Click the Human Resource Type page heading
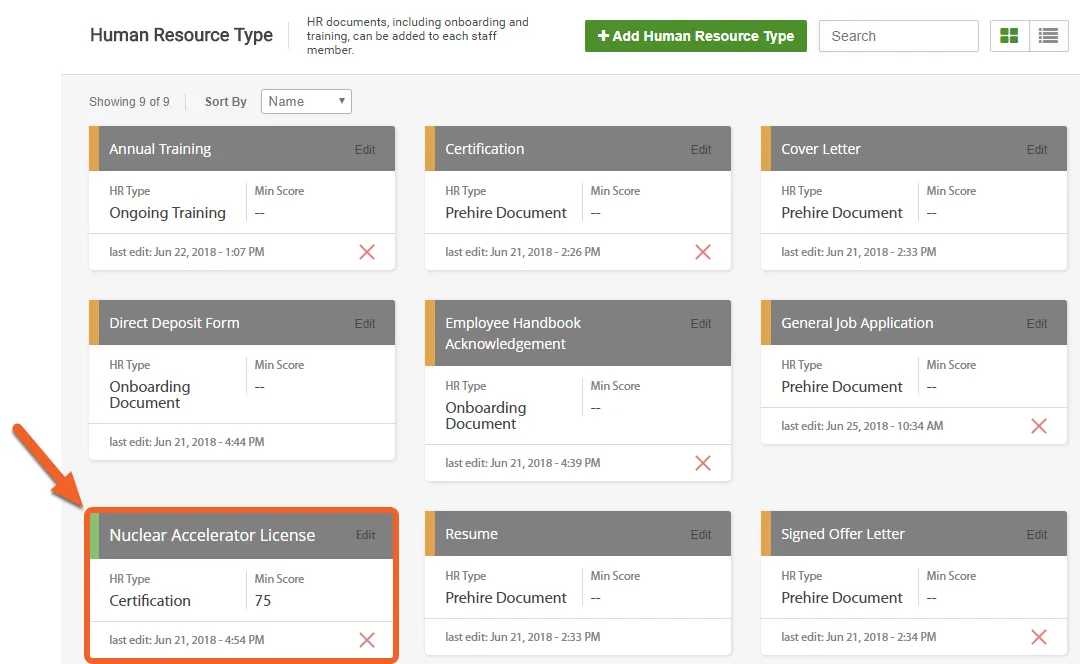The height and width of the screenshot is (664, 1080). pyautogui.click(x=181, y=35)
